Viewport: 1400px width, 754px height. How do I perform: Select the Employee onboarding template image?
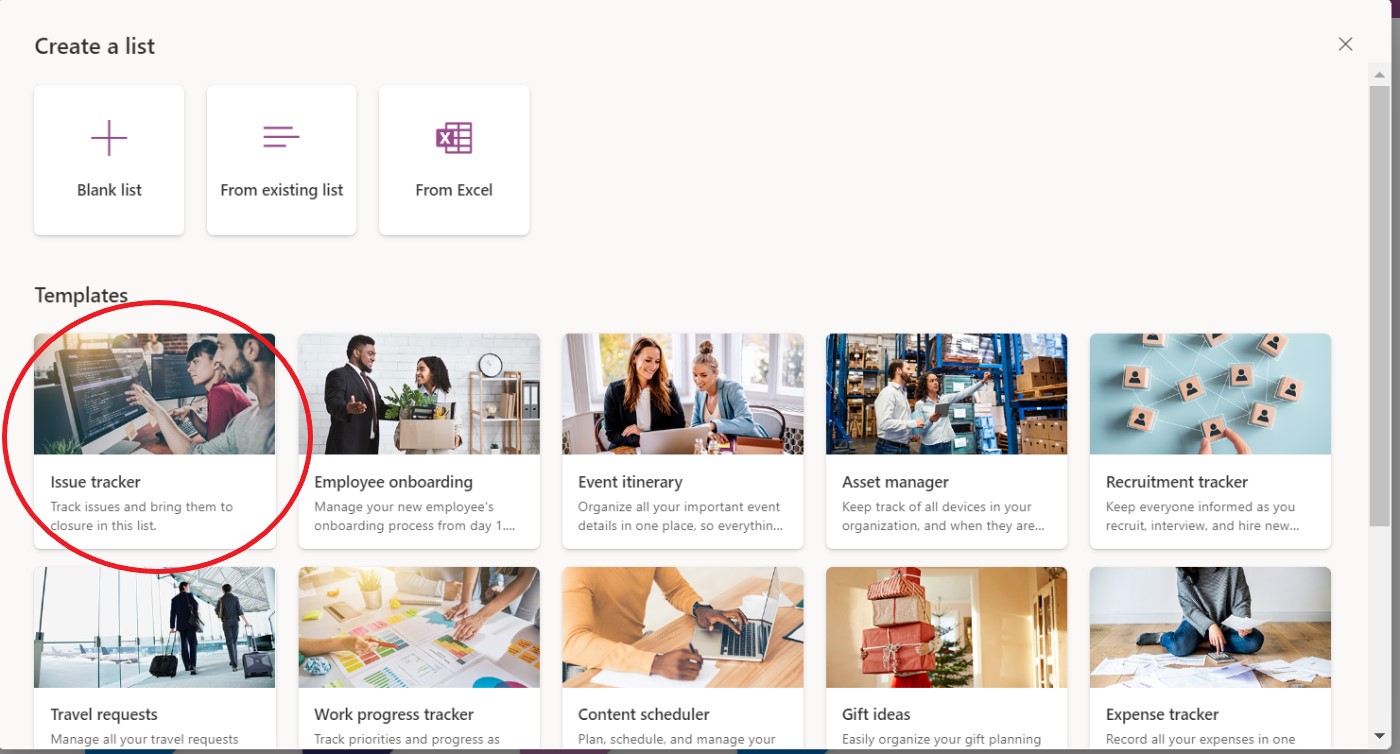[419, 394]
